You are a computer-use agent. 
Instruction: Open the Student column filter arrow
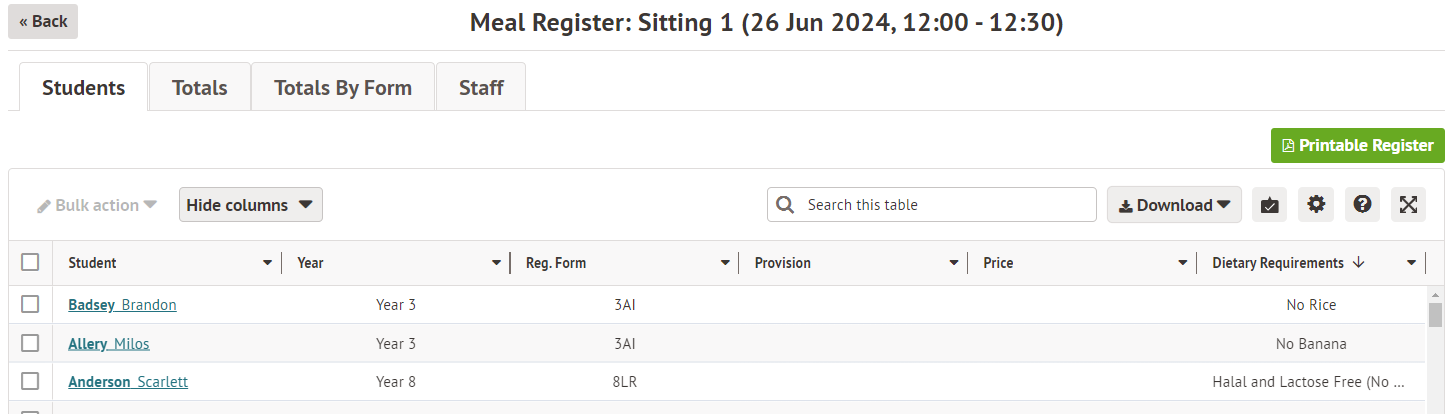267,263
